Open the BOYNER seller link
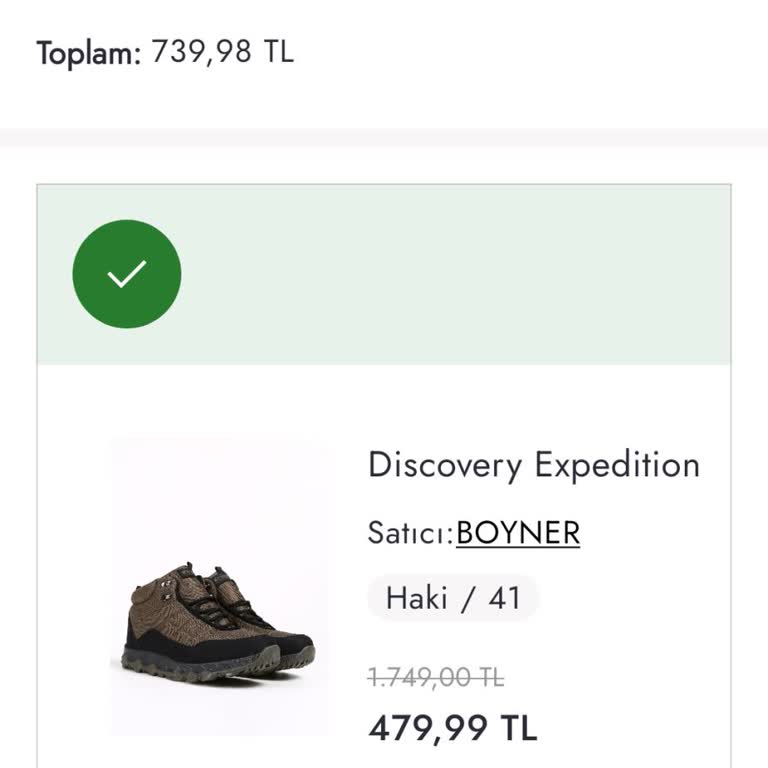768x768 pixels. coord(518,533)
